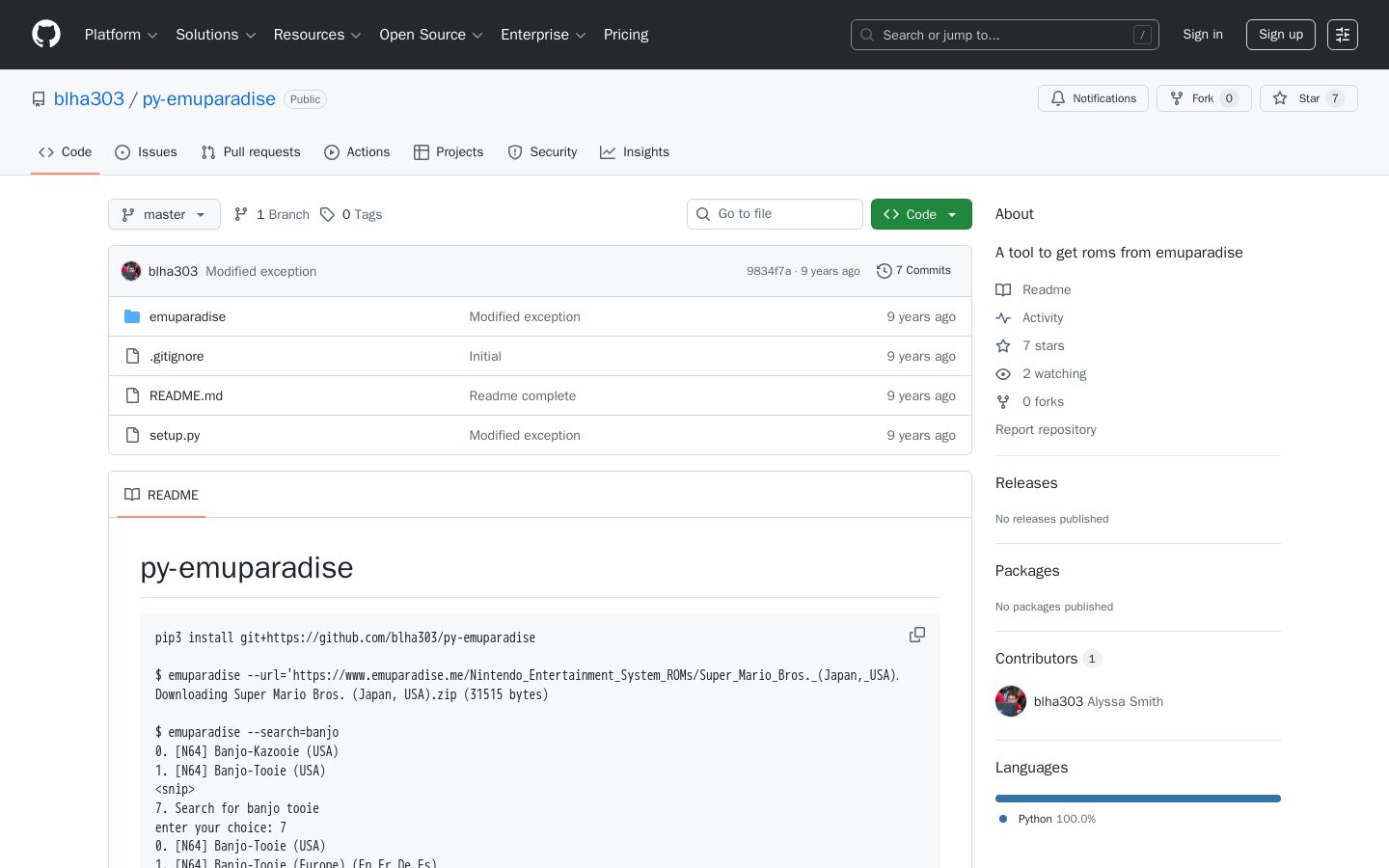Click the commit history clock icon

[x=884, y=271]
